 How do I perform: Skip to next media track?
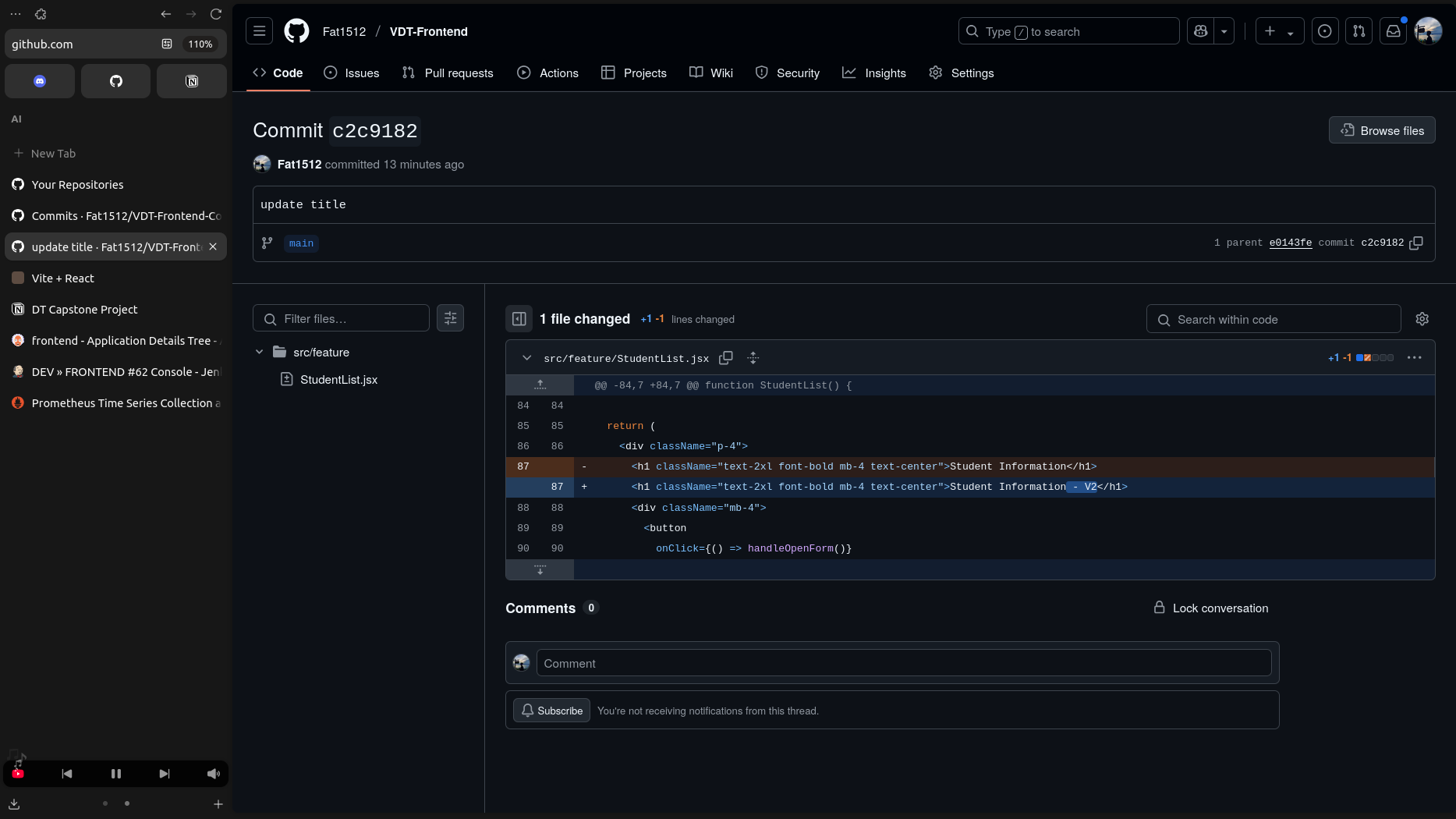pos(165,774)
